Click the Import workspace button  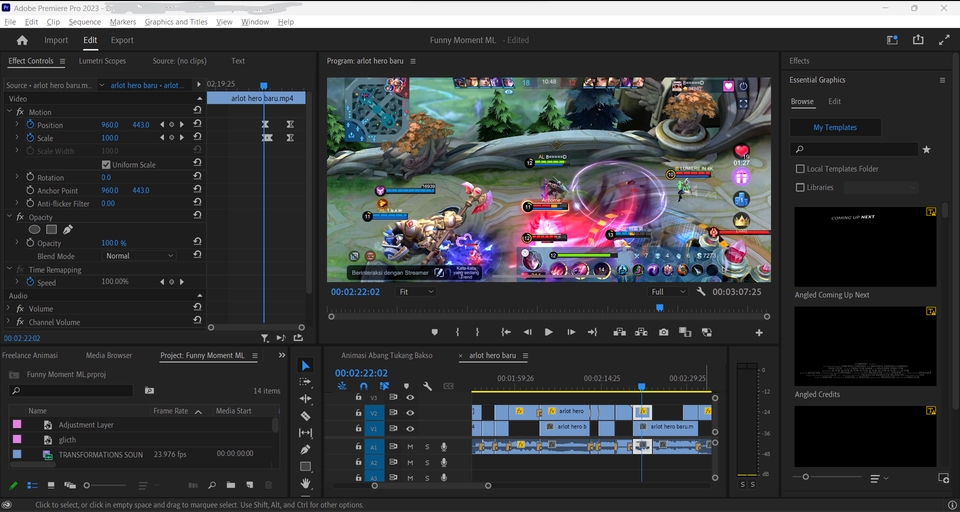(56, 40)
